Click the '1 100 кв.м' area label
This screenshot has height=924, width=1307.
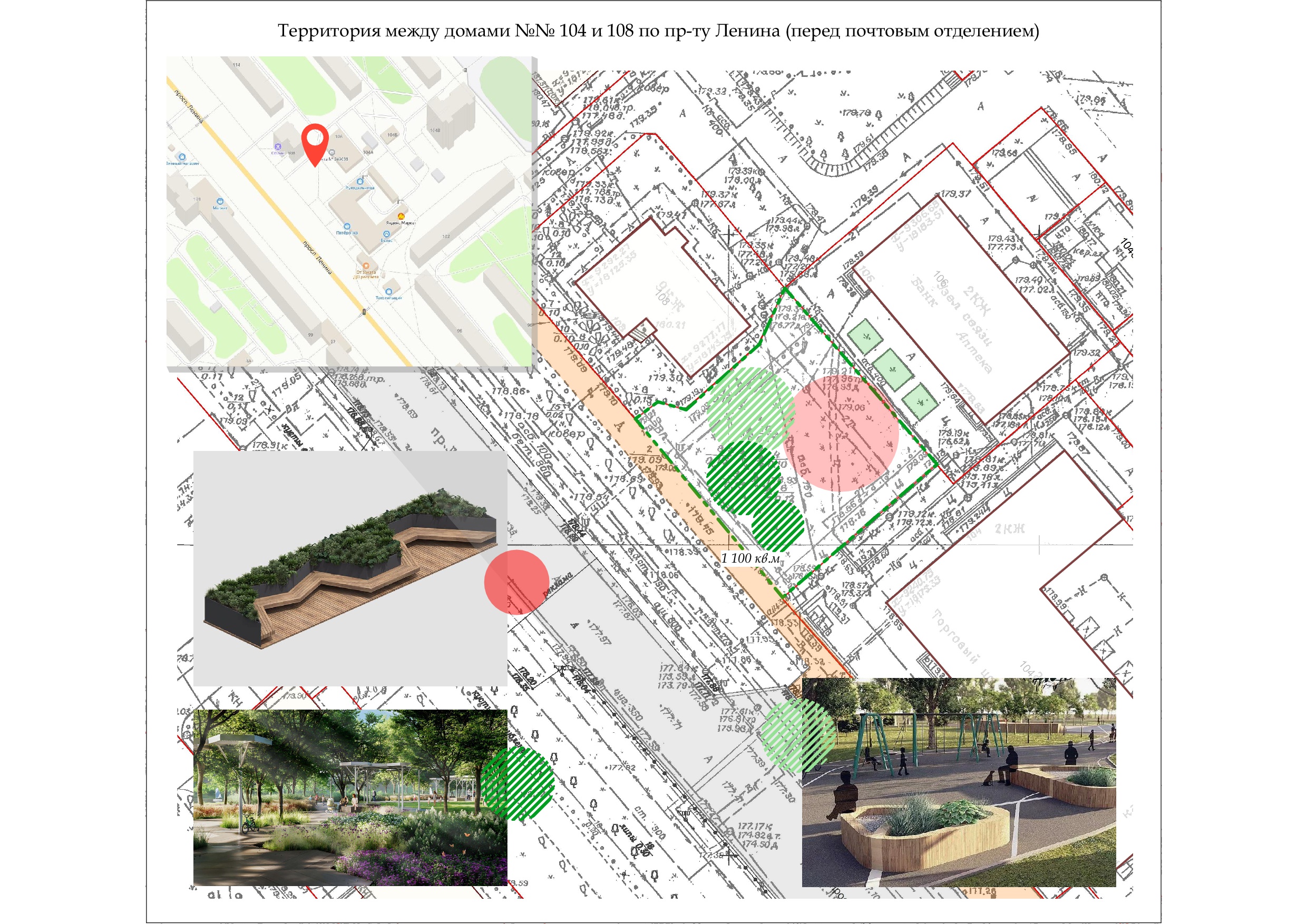pos(750,558)
